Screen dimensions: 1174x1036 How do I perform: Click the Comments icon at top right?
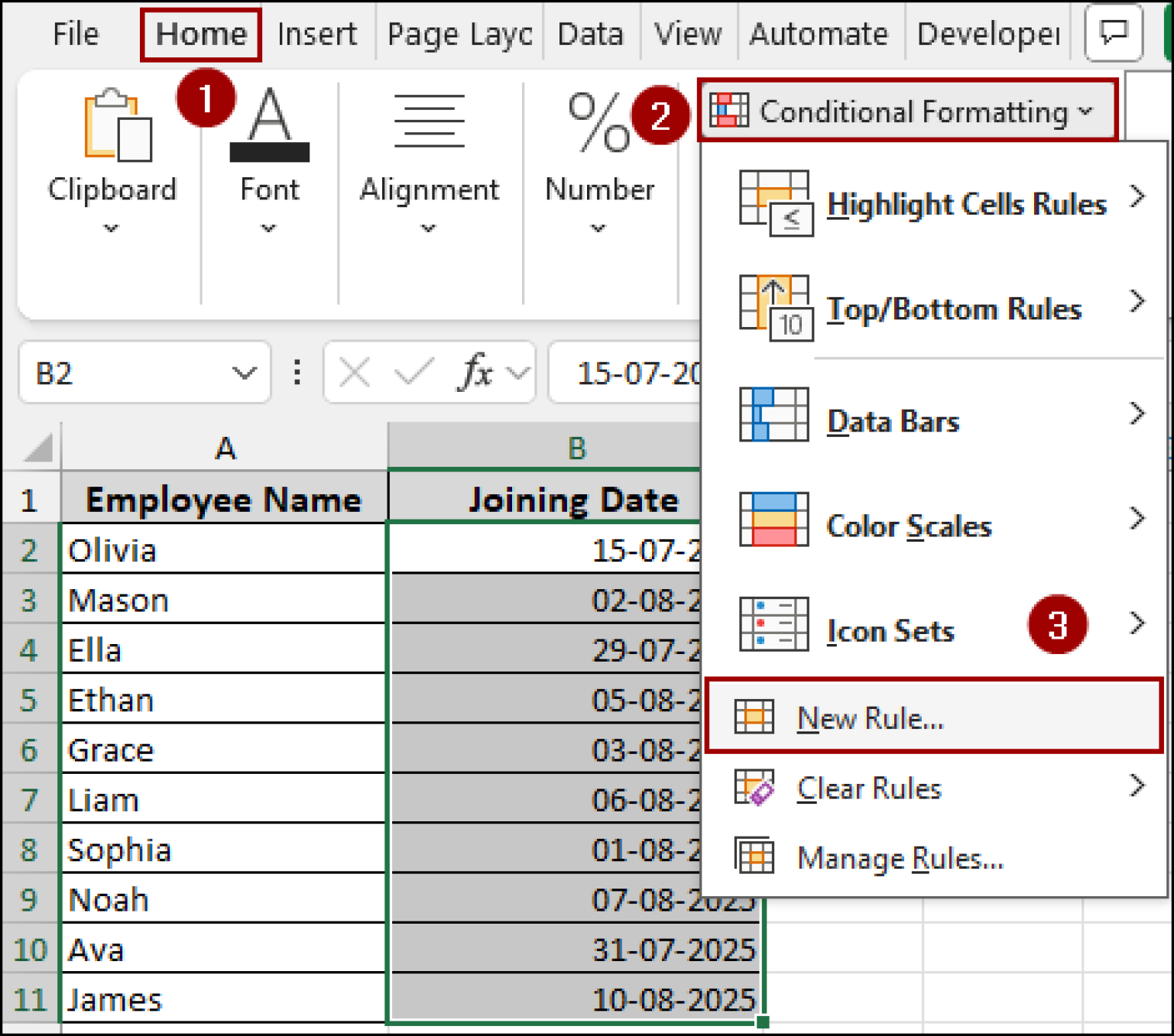[x=1114, y=33]
